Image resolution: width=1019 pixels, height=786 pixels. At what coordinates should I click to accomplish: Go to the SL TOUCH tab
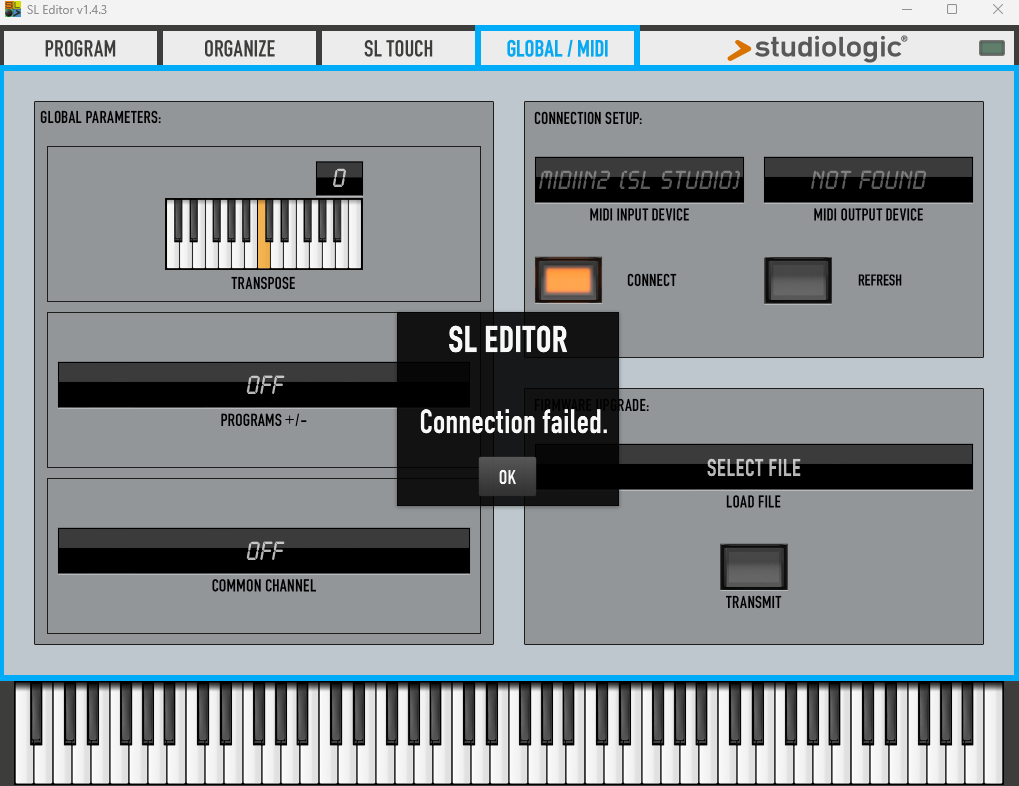pos(398,49)
